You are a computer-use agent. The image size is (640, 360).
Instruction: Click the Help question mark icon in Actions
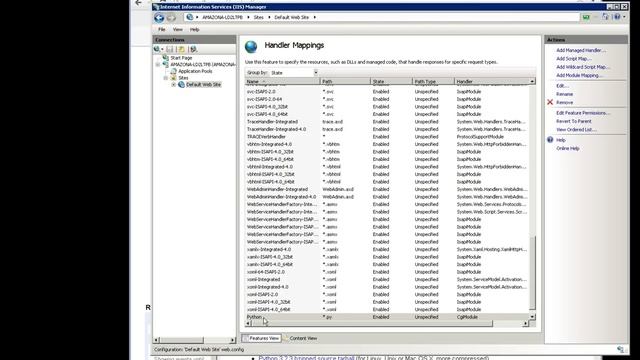550,140
